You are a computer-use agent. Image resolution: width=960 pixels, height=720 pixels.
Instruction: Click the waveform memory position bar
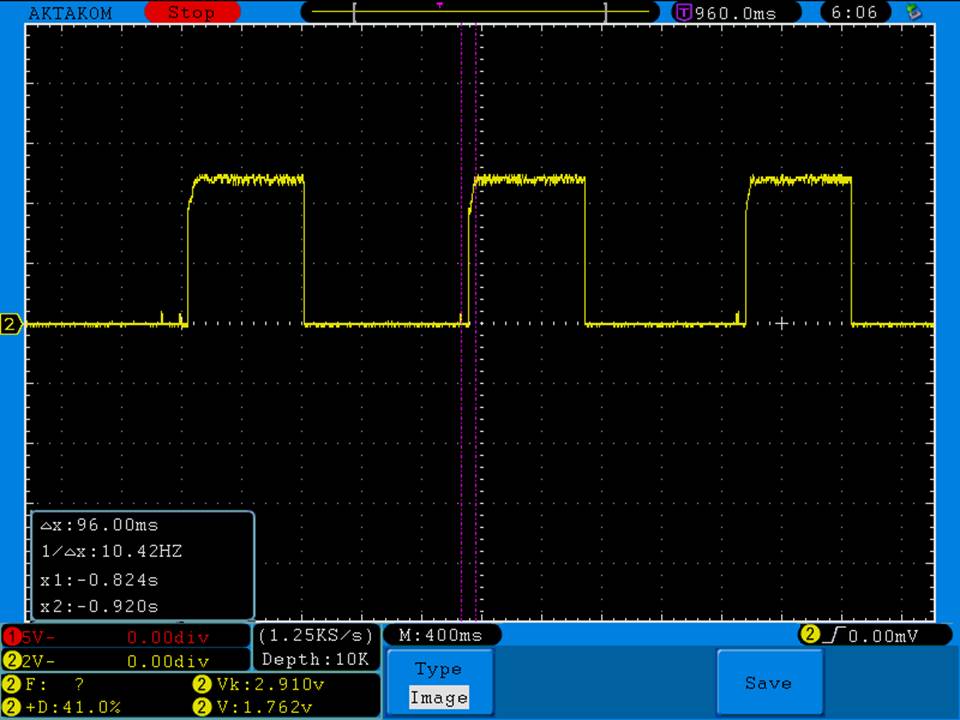click(480, 13)
